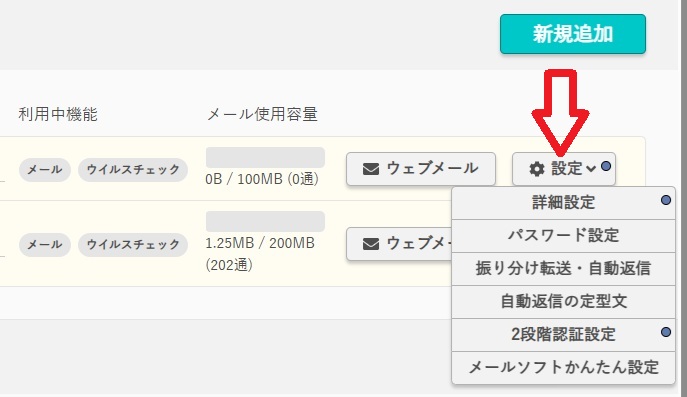Click the blue dot beside 2段階認証設定
The width and height of the screenshot is (687, 397).
click(x=666, y=332)
